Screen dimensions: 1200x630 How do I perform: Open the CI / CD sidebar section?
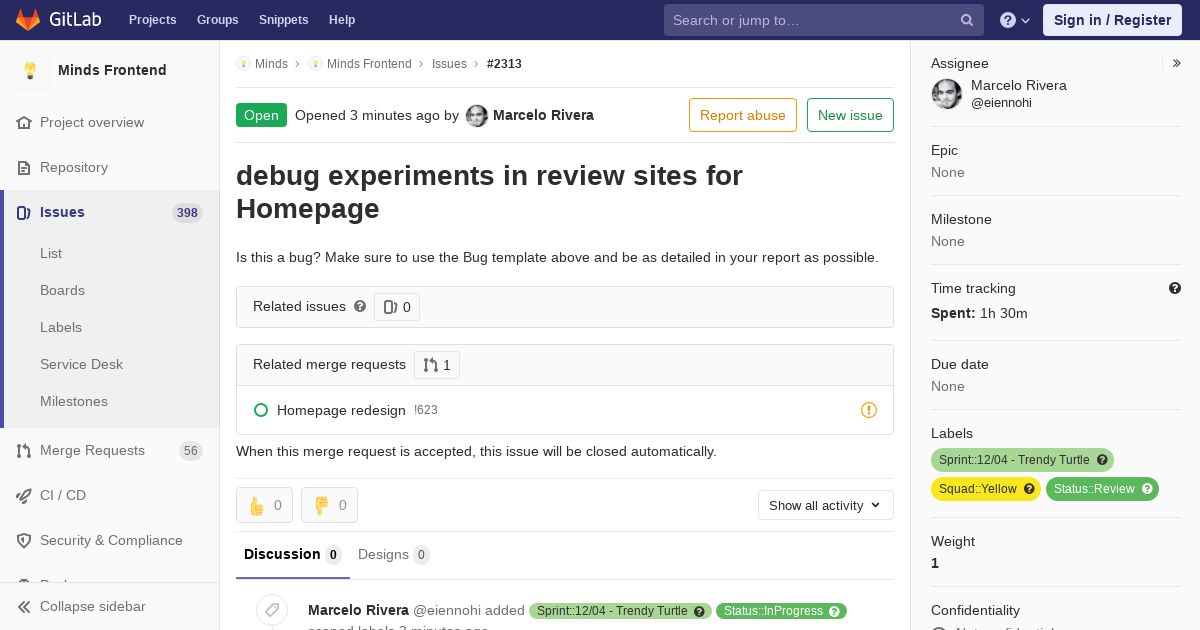[x=63, y=495]
